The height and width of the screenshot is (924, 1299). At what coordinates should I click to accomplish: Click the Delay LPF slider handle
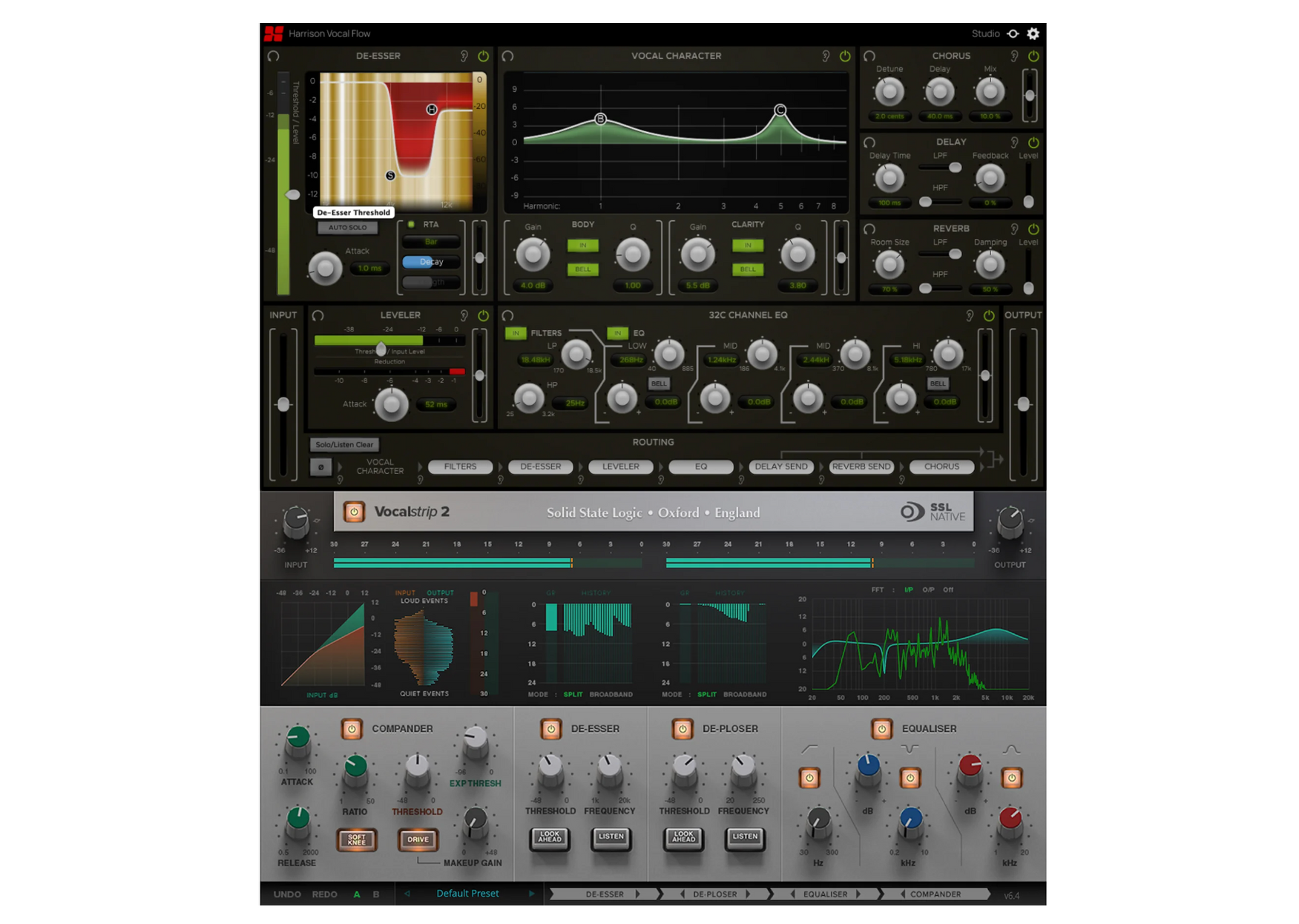956,168
